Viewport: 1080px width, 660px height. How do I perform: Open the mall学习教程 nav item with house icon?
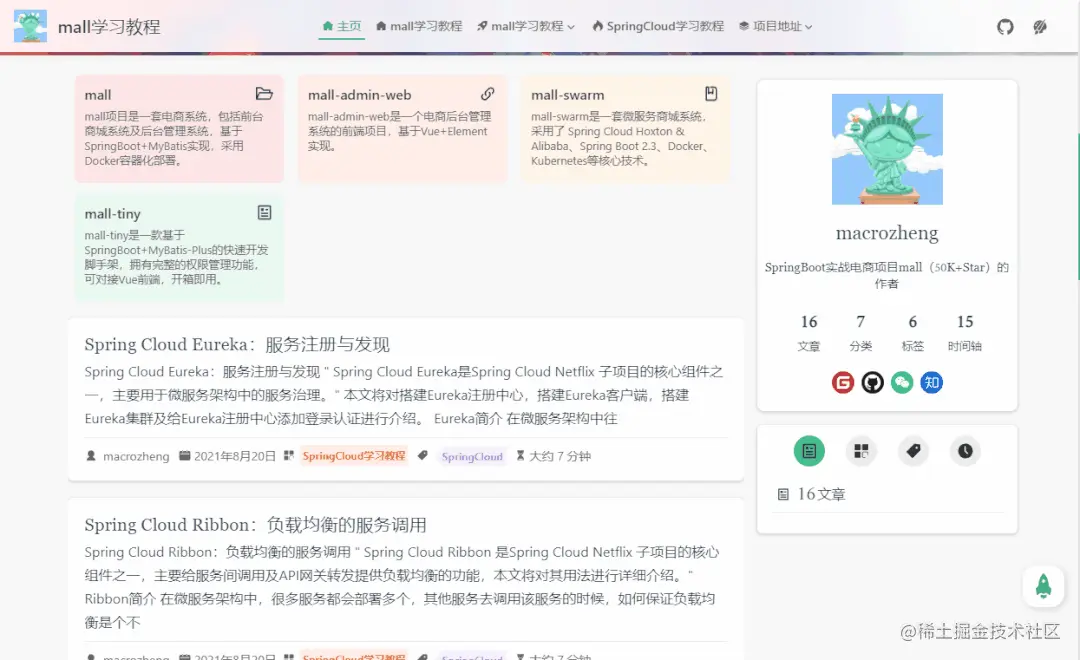click(419, 26)
